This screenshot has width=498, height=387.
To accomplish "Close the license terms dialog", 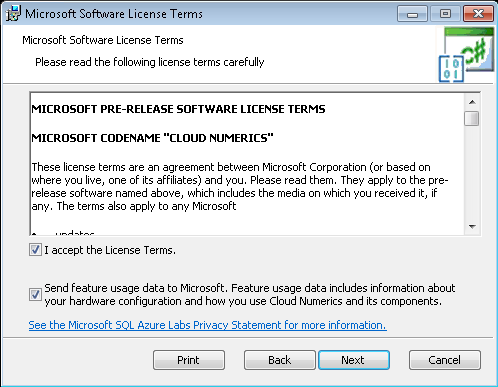I will pyautogui.click(x=478, y=14).
